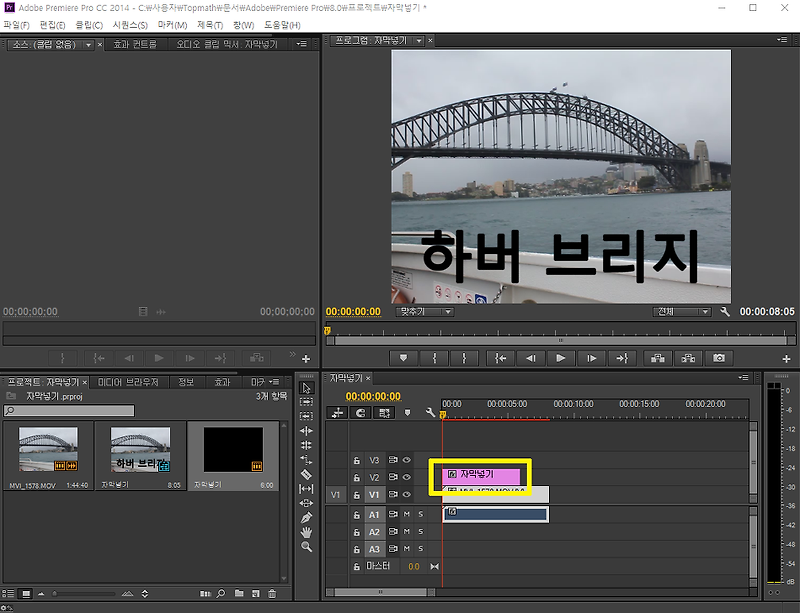Open Timeline panel flyout menu
This screenshot has width=800, height=613.
[x=743, y=378]
